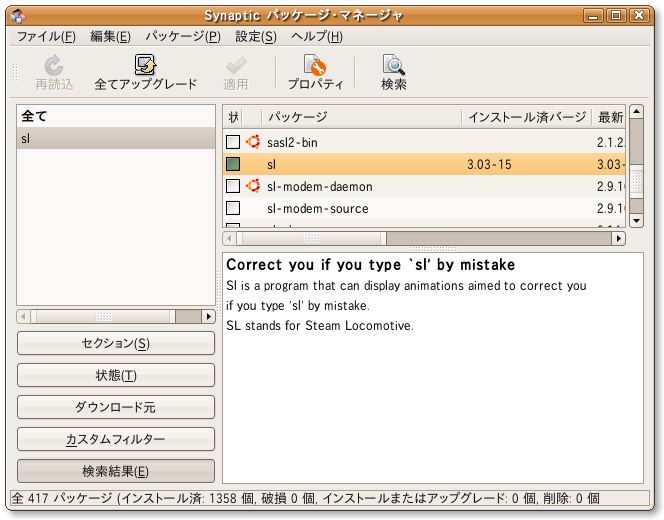664x520 pixels.
Task: Mark the sl-modem-source package checkbox
Action: point(233,208)
